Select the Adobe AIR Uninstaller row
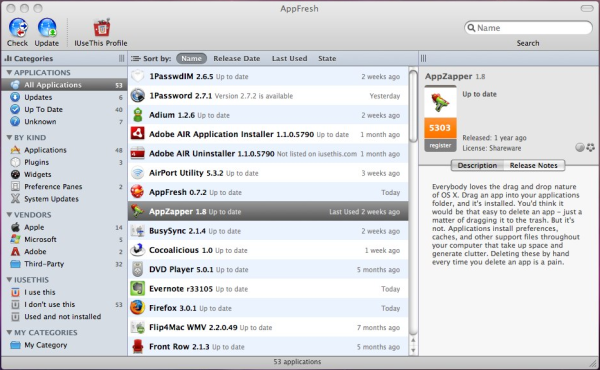Image resolution: width=600 pixels, height=370 pixels. click(x=268, y=153)
